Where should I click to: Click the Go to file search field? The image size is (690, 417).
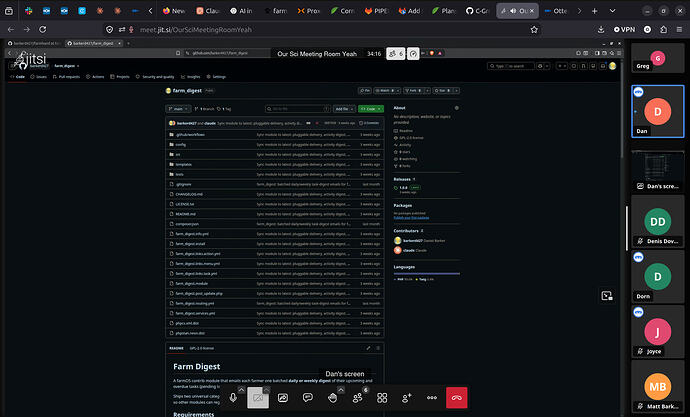(x=297, y=109)
